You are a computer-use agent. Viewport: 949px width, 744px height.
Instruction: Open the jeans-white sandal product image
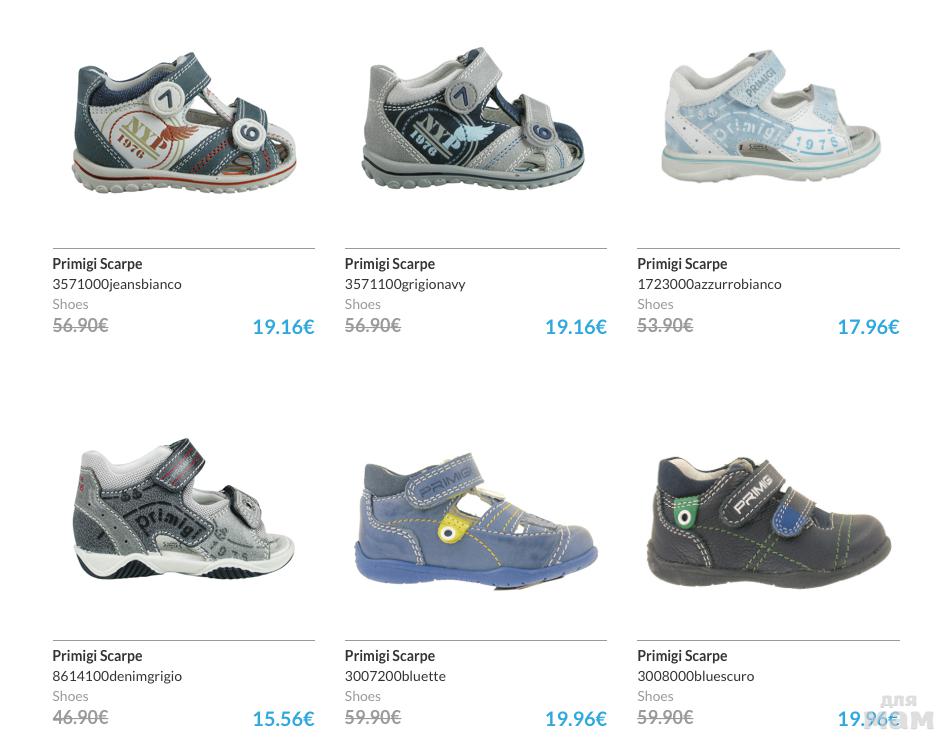coord(185,123)
